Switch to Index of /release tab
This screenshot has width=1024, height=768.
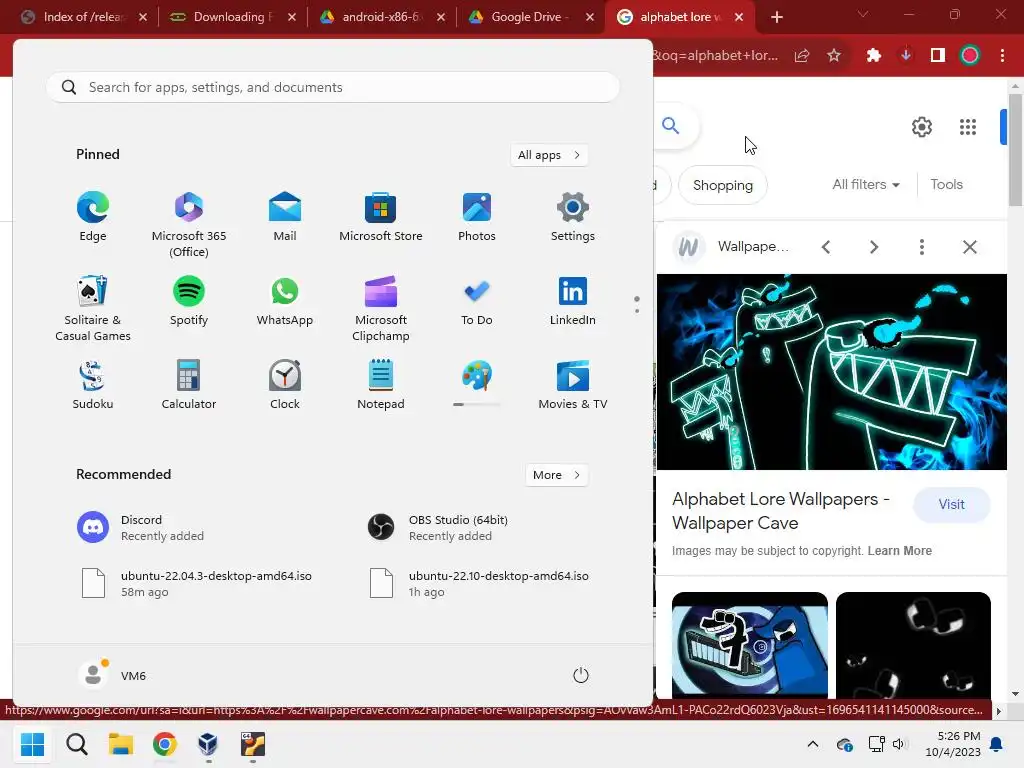point(82,17)
